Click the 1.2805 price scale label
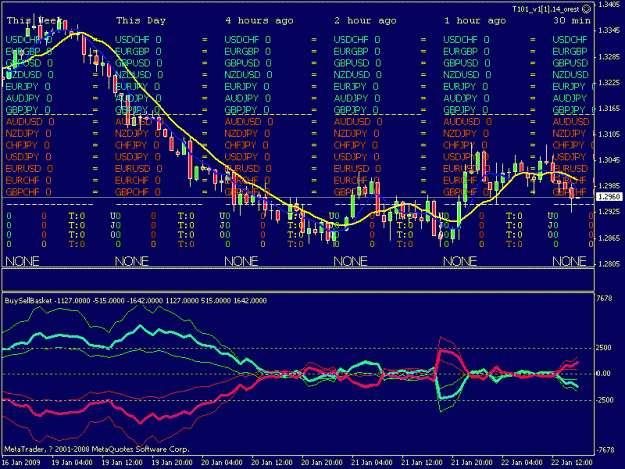Image resolution: width=625 pixels, height=469 pixels. (x=609, y=264)
